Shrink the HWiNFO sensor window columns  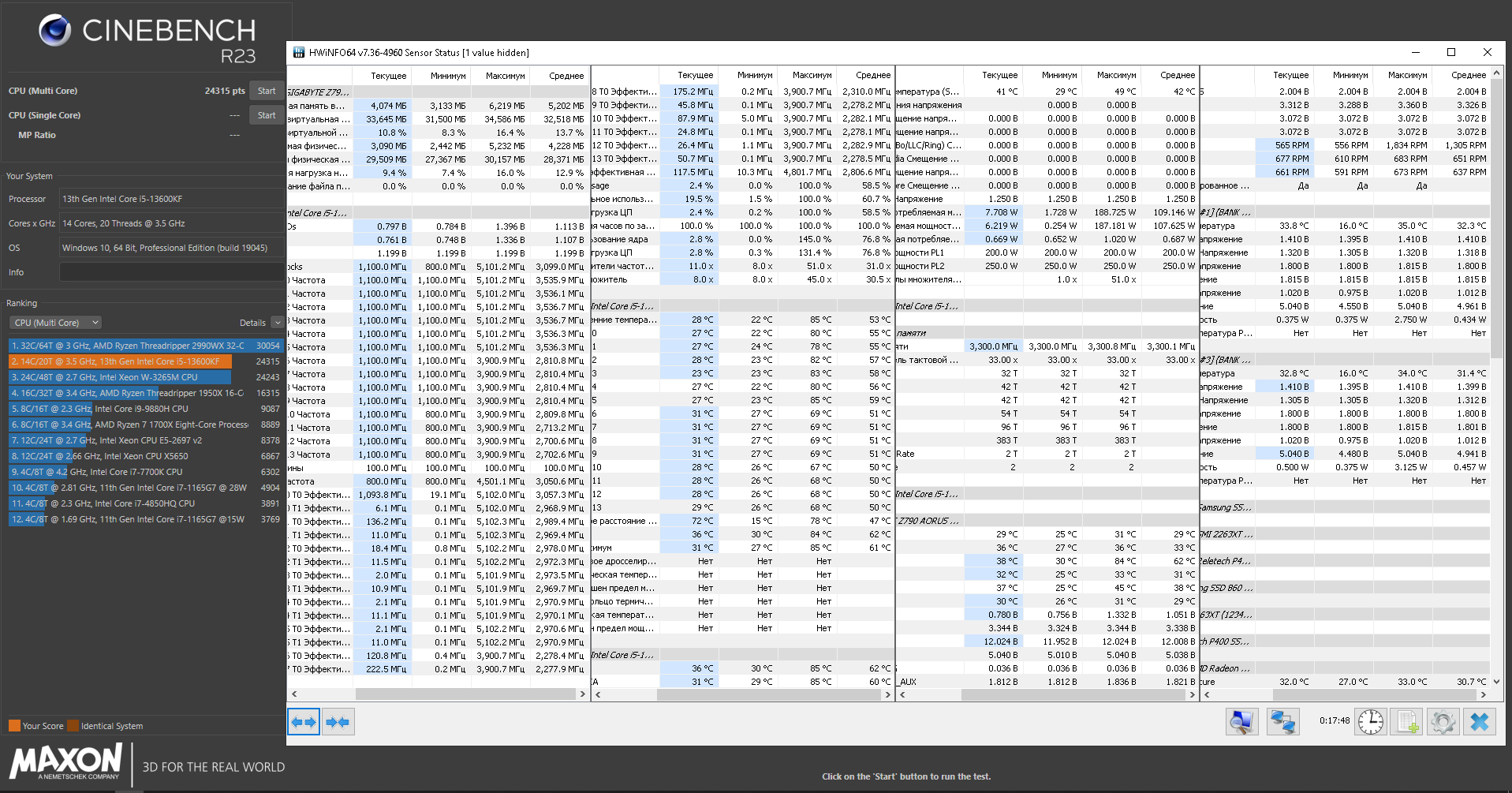(x=338, y=722)
